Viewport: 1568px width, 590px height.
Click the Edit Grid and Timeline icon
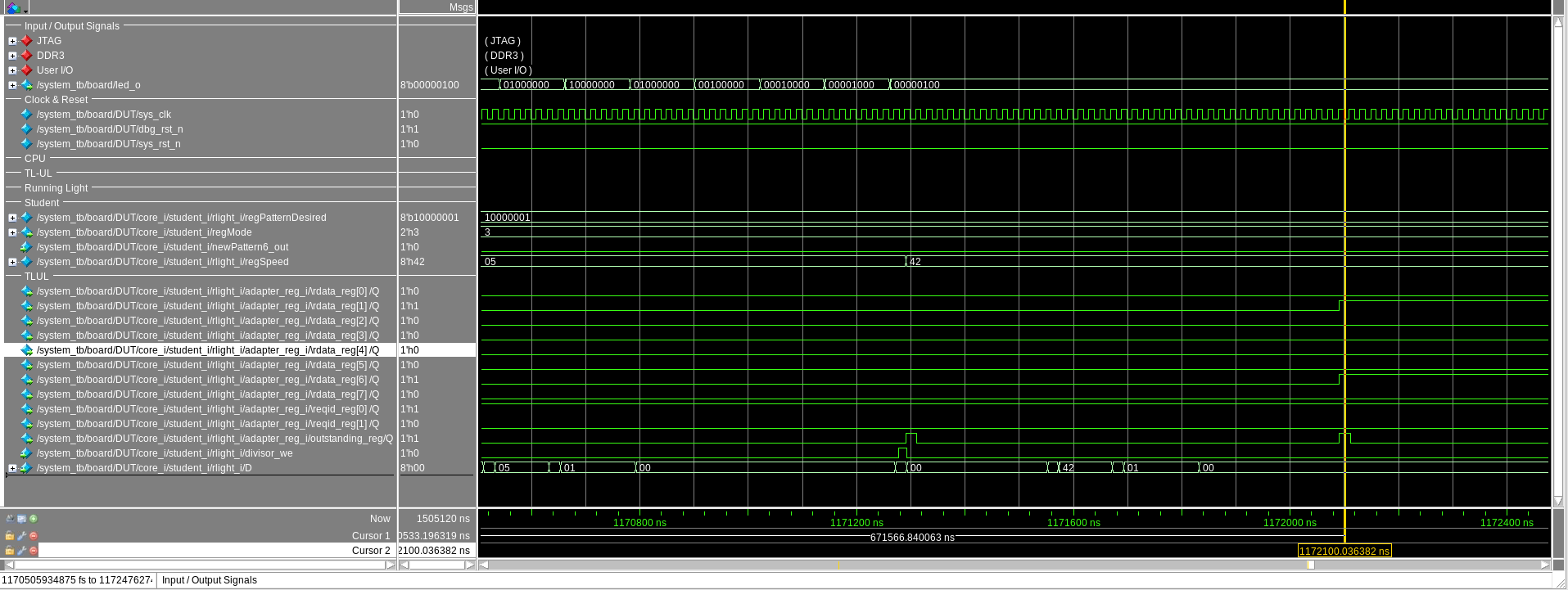point(21,518)
